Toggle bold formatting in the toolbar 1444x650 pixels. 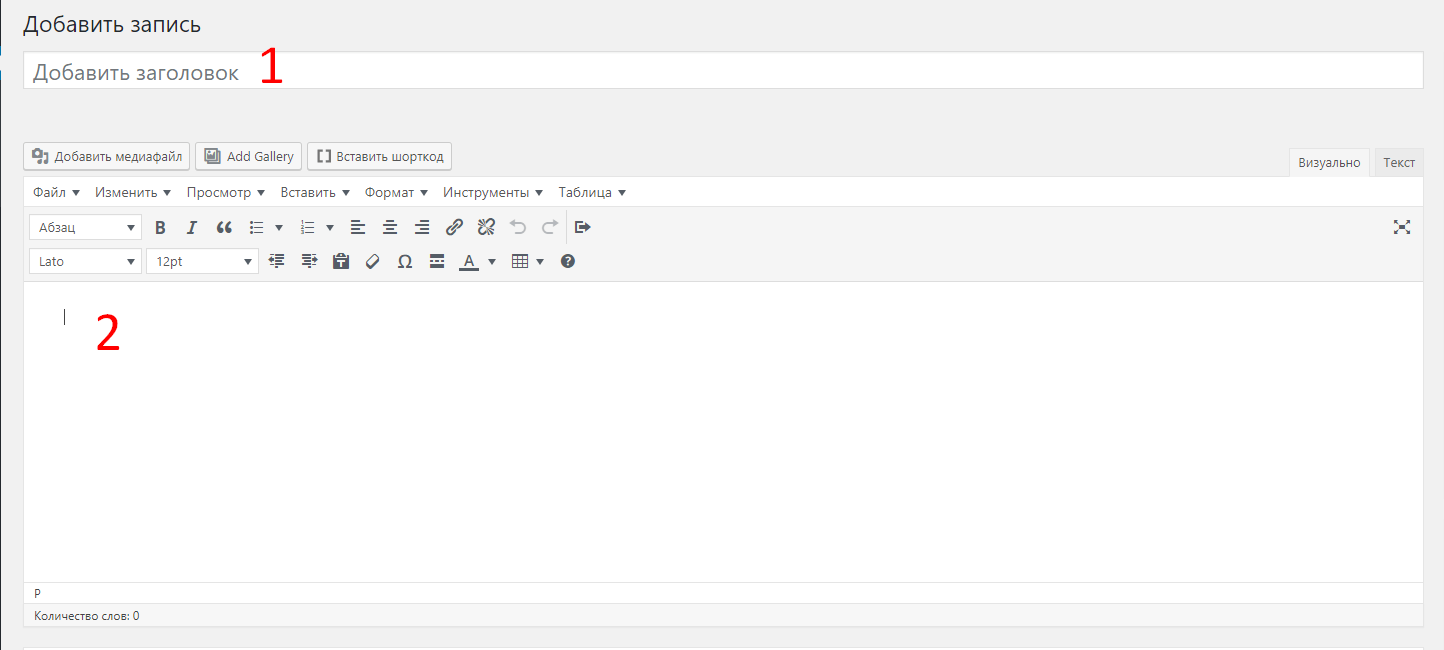(x=160, y=228)
